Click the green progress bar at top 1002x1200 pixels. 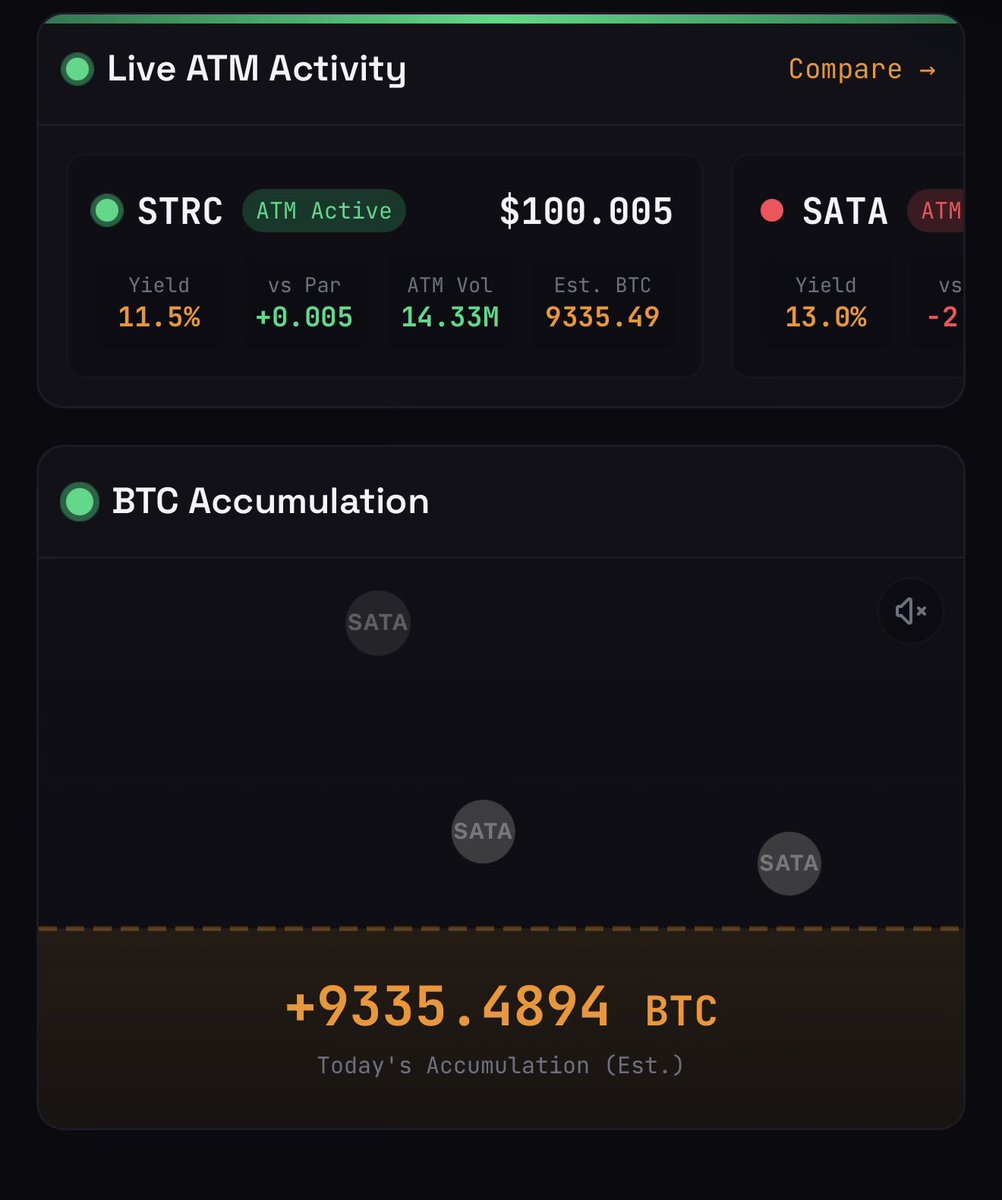coord(500,18)
